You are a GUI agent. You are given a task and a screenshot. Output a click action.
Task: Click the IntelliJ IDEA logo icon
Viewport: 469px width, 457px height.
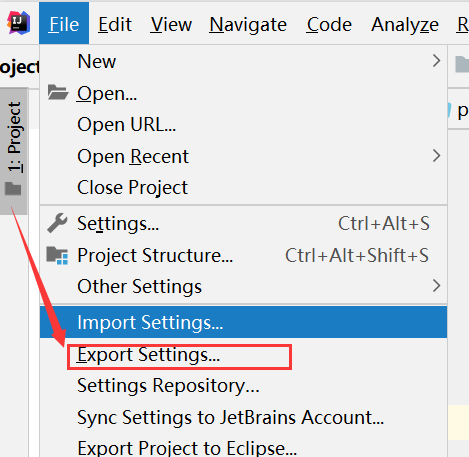[19, 23]
